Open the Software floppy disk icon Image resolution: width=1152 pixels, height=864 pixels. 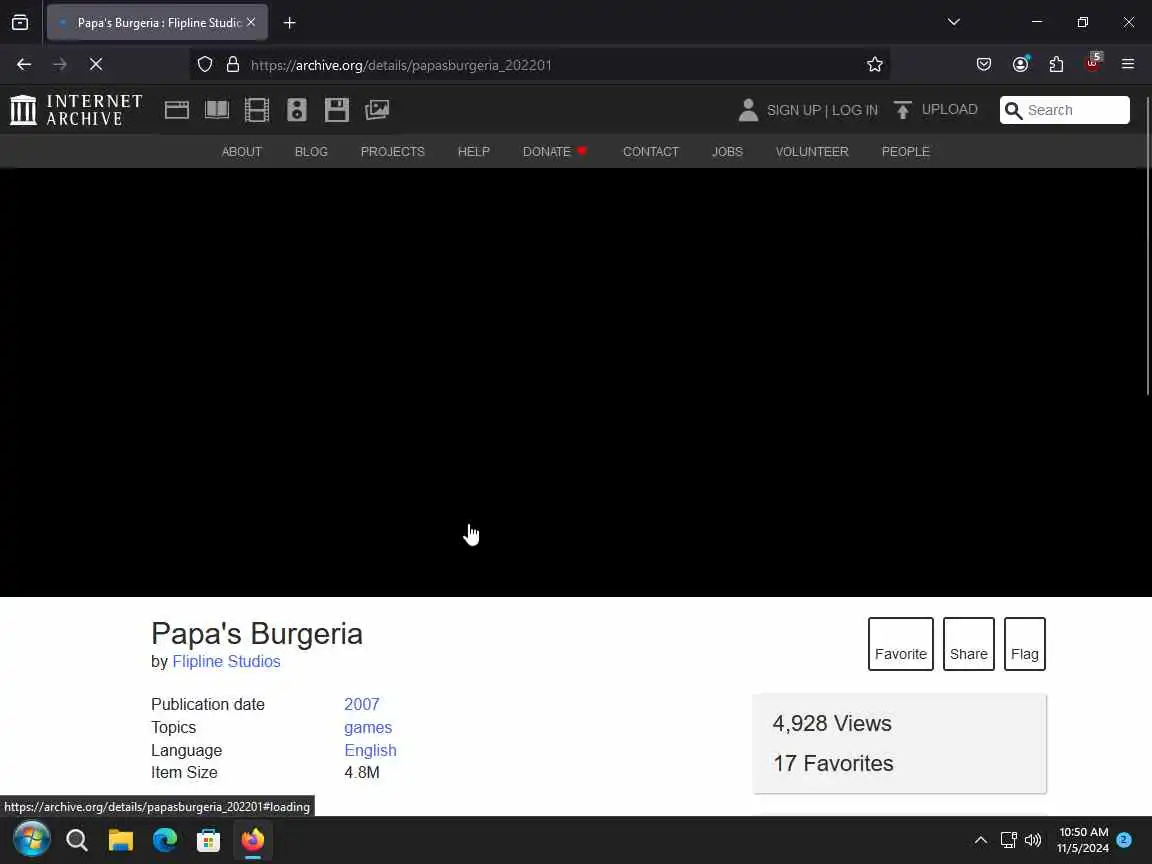(x=336, y=110)
